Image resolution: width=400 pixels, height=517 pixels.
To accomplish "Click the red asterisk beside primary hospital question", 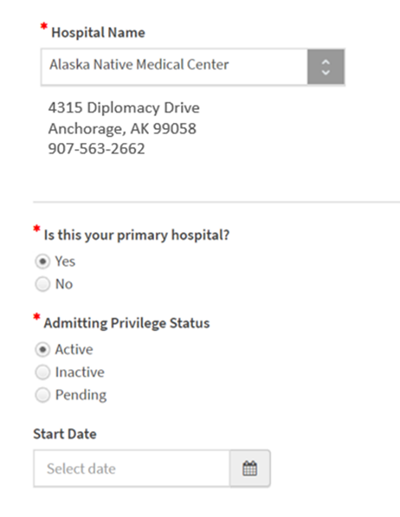I will (37, 228).
